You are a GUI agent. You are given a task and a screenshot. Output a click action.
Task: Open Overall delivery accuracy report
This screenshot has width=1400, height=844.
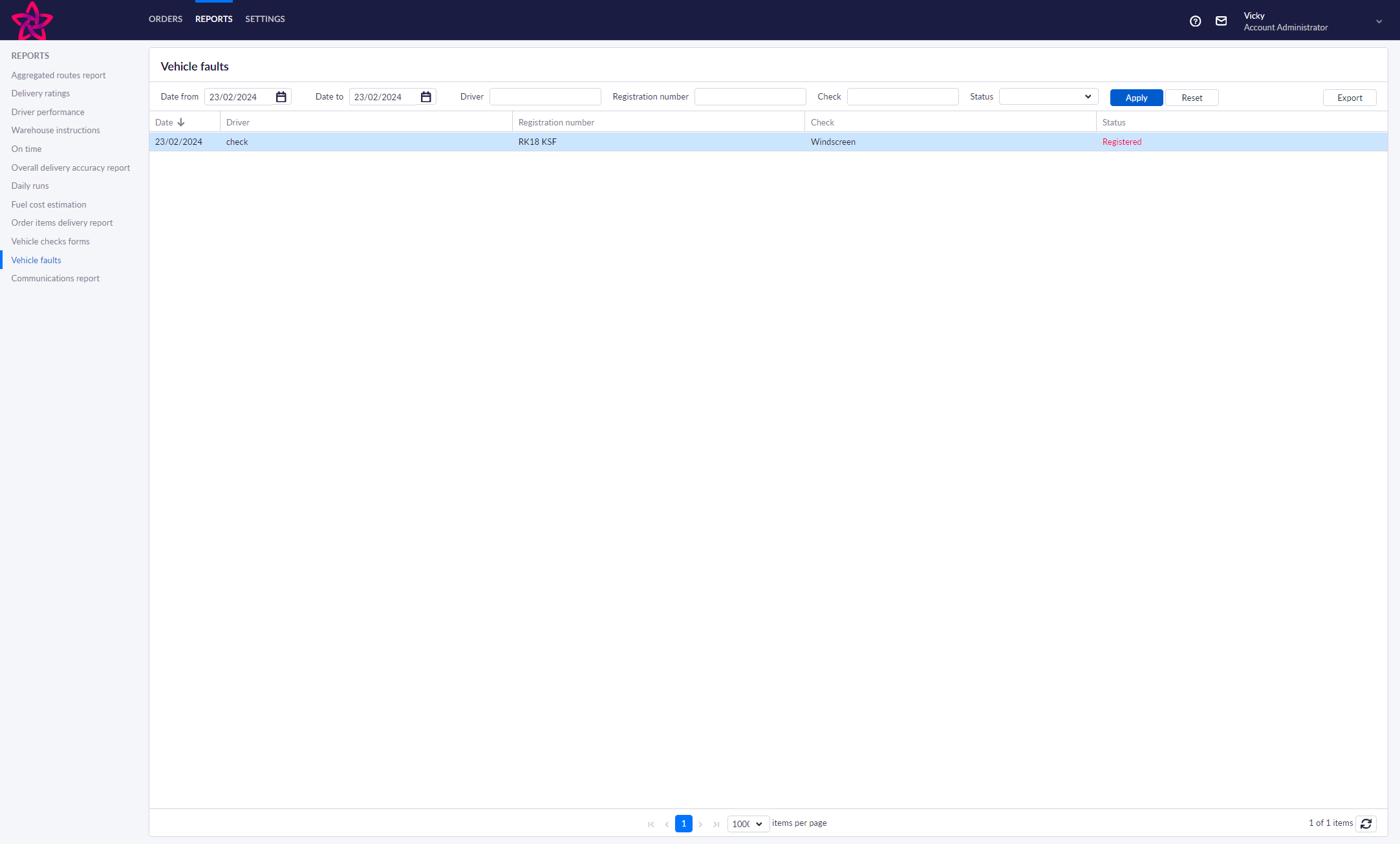point(70,168)
